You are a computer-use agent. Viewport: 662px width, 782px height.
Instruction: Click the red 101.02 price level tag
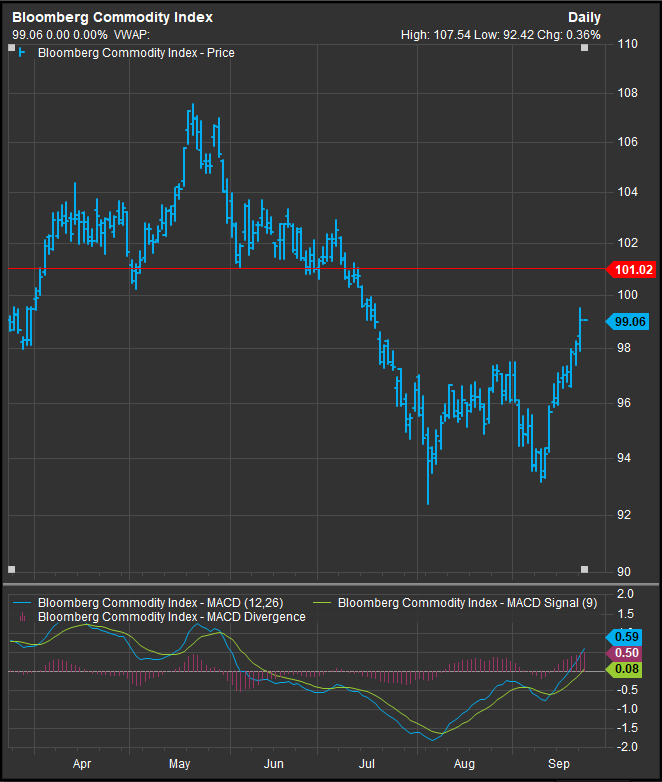pyautogui.click(x=631, y=270)
